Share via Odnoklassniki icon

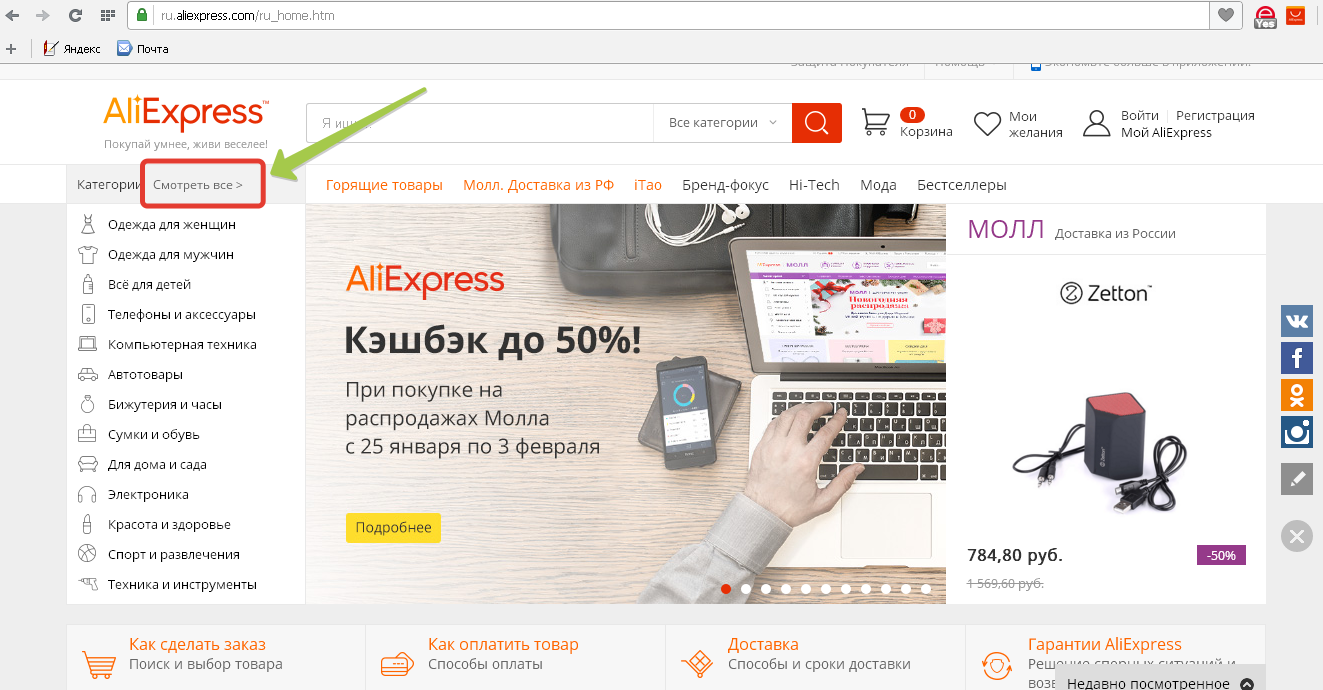point(1297,395)
